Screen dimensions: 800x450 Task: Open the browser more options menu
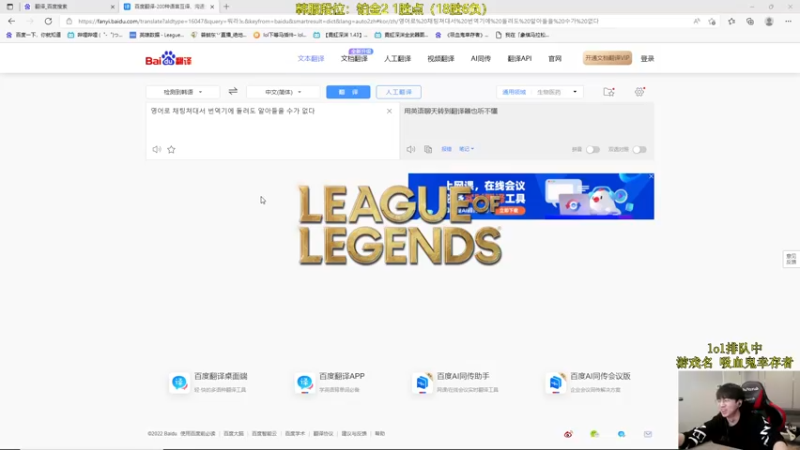tap(788, 21)
